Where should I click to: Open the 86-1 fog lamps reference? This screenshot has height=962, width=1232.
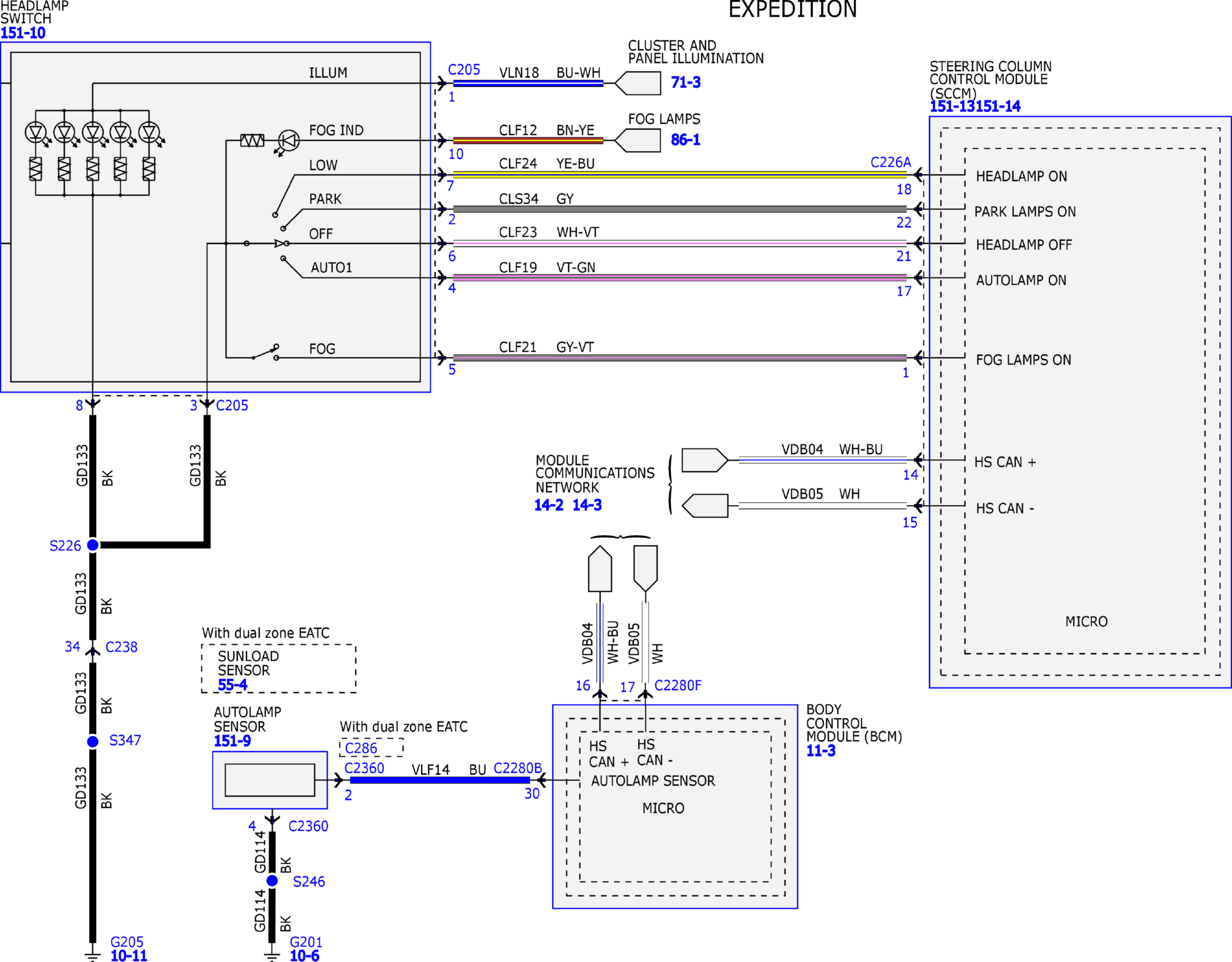[685, 139]
